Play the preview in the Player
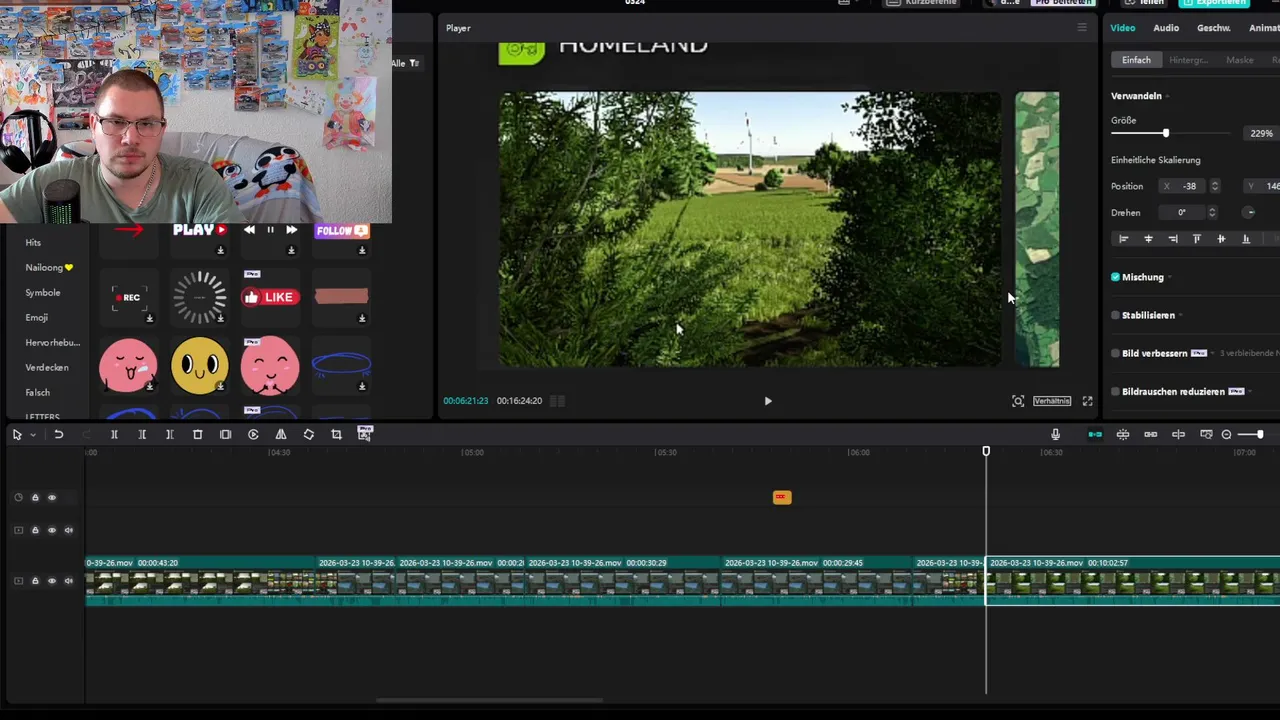Screen dimensions: 1280x720 coord(768,401)
